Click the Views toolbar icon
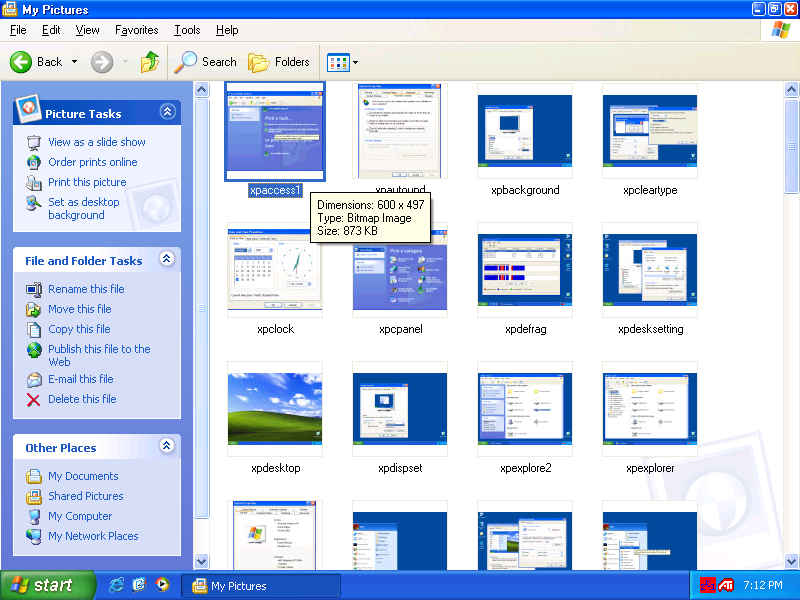The image size is (800, 600). (338, 63)
